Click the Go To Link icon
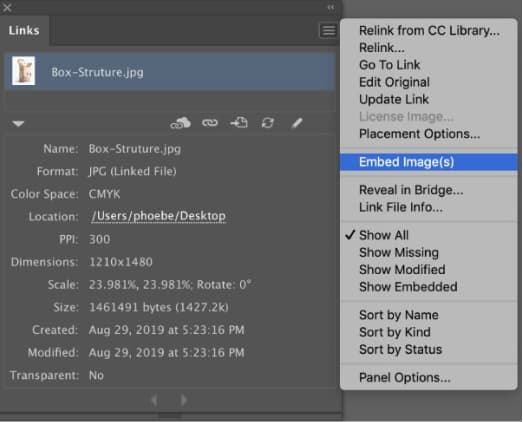This screenshot has width=523, height=422. tap(239, 123)
